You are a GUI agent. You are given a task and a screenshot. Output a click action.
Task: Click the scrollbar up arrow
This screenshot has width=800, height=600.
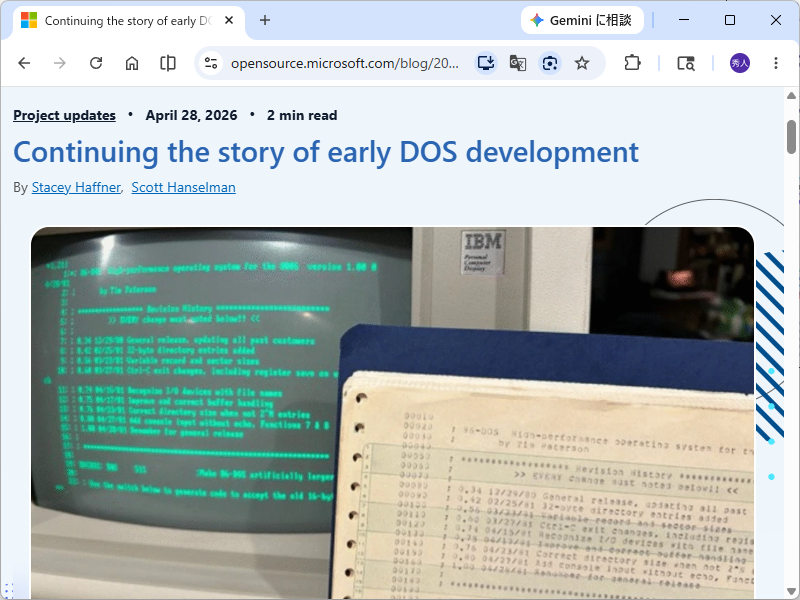(791, 95)
